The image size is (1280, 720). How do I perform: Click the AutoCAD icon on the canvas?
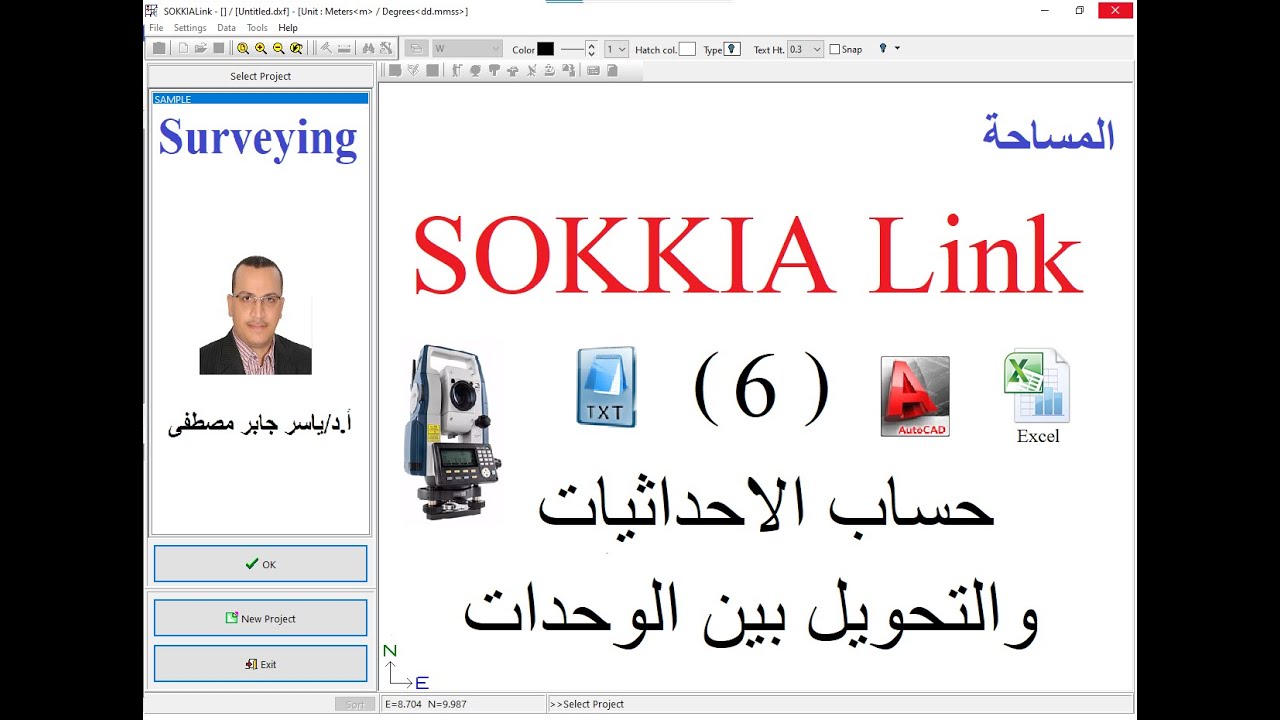[x=915, y=396]
